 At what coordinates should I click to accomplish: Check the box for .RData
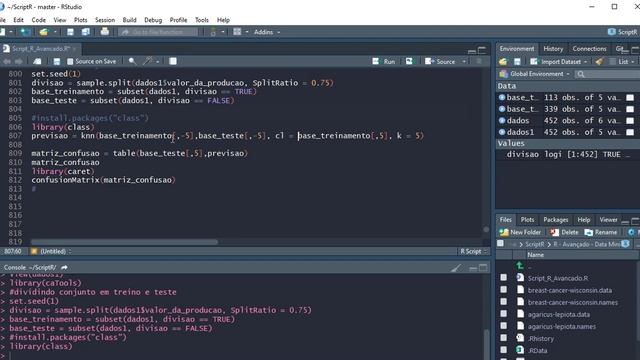click(504, 350)
